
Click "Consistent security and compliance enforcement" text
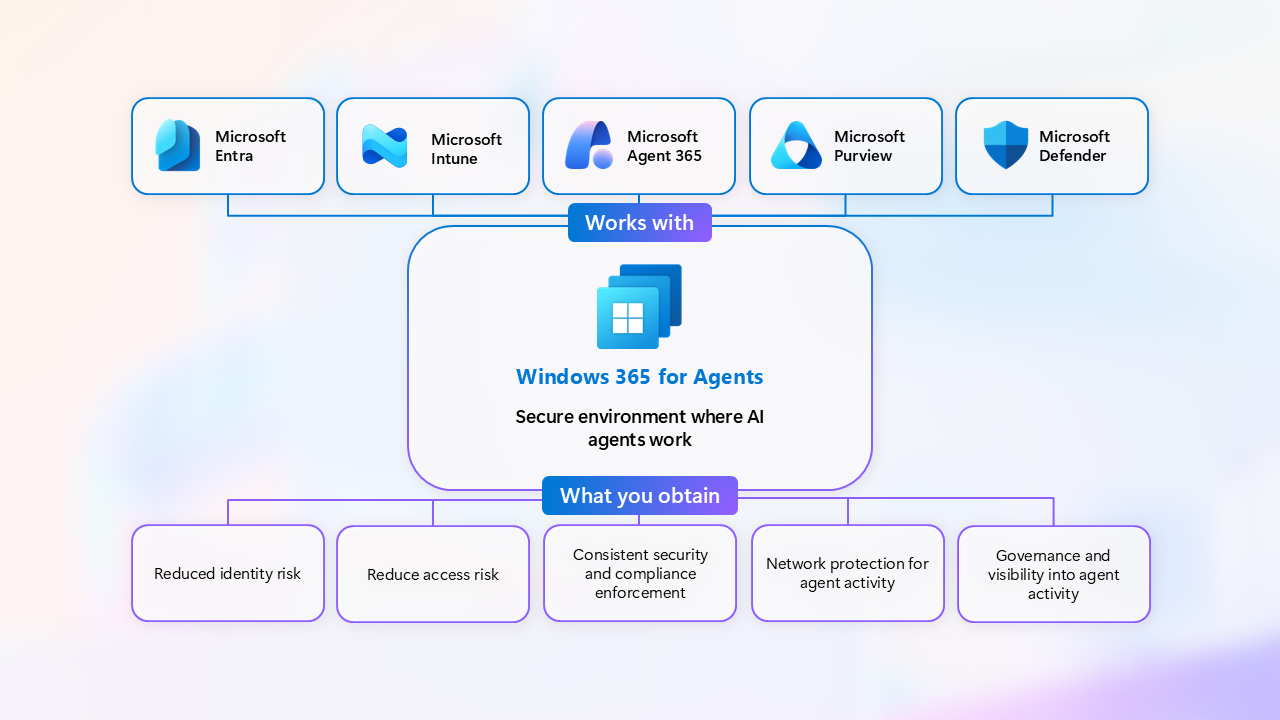point(640,574)
